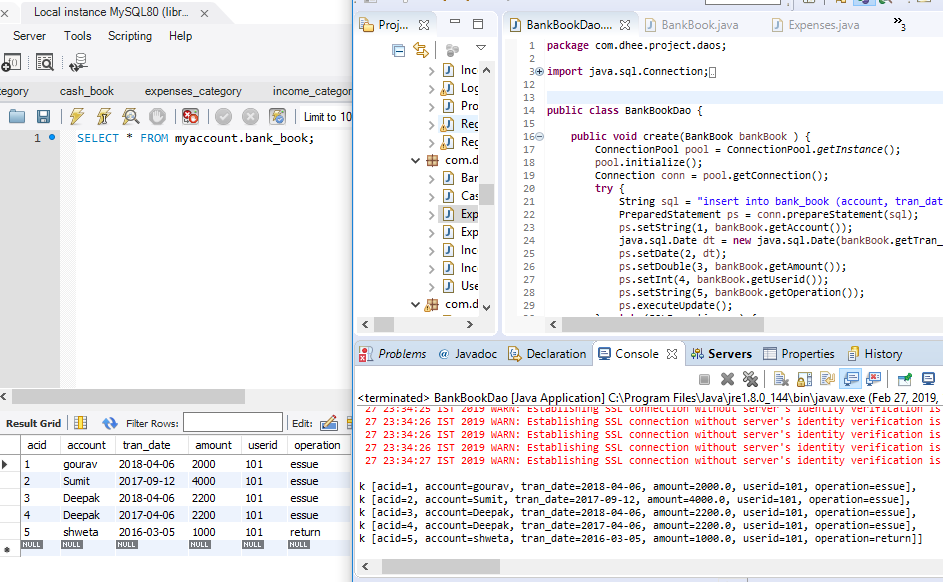Click Remove Launch X icon in Console
The image size is (943, 582).
click(727, 379)
